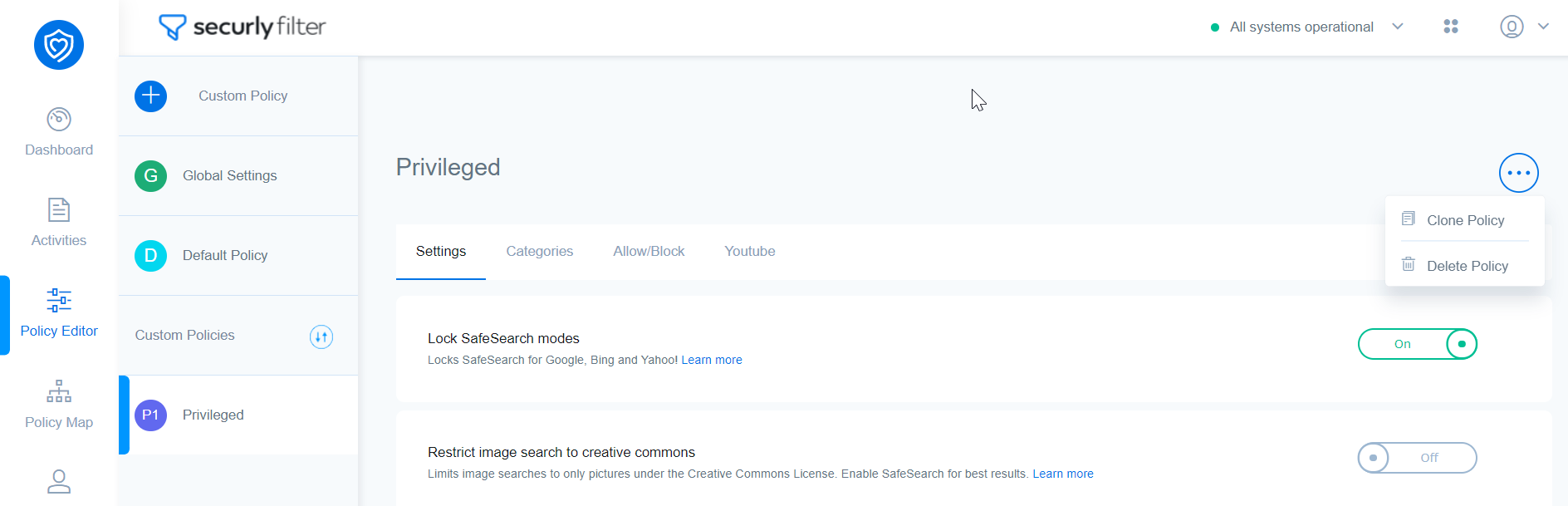Image resolution: width=1568 pixels, height=506 pixels.
Task: Expand the account menu chevron
Action: point(1543,27)
